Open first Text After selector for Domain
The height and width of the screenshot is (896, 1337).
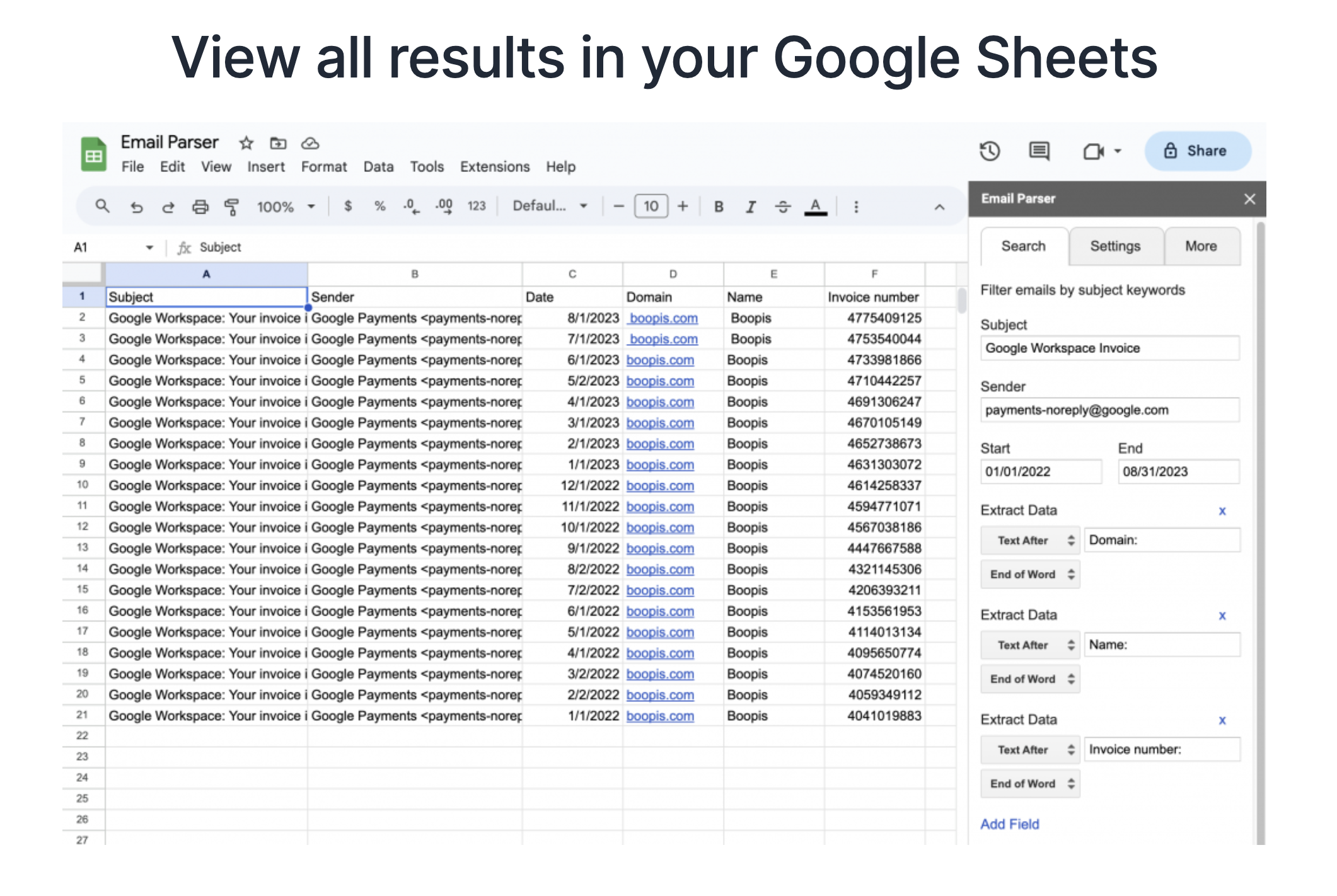tap(1030, 540)
